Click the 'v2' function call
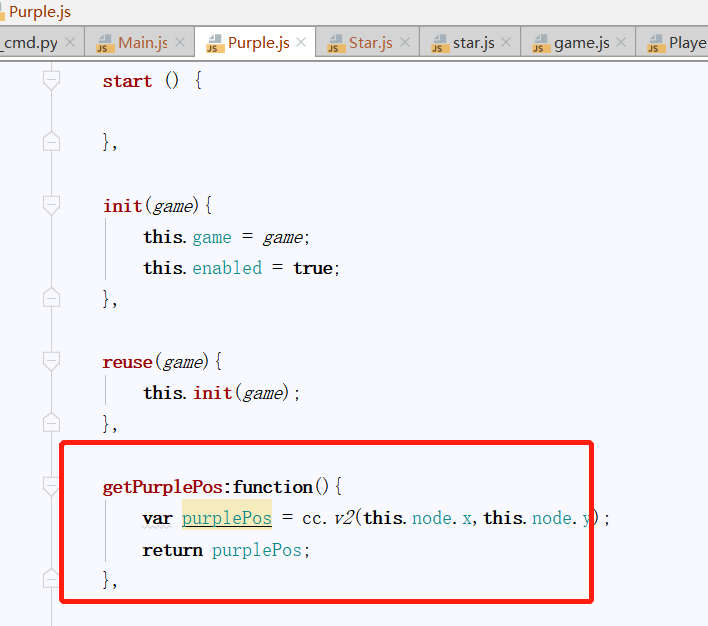The width and height of the screenshot is (708, 626). click(344, 518)
